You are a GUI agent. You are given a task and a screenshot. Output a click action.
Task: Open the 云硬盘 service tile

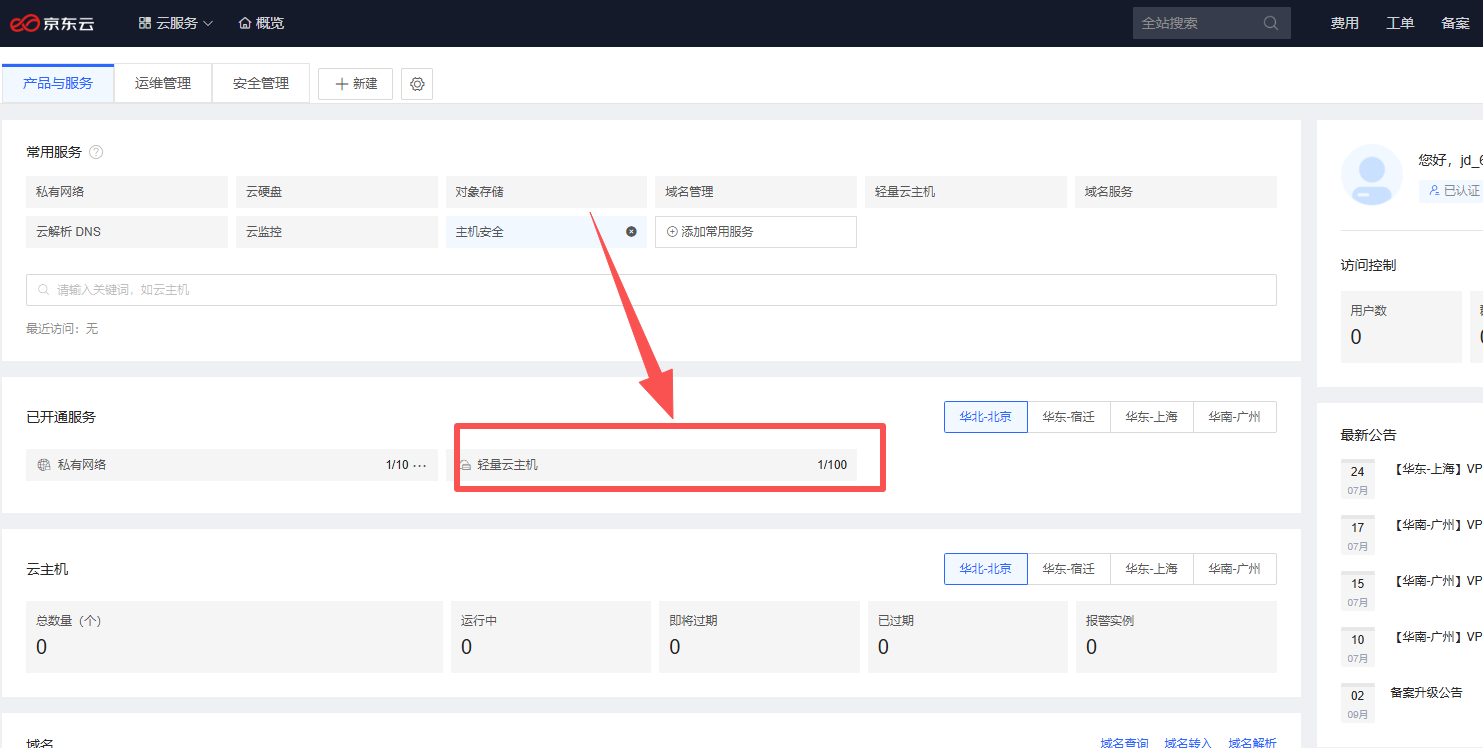pos(337,192)
